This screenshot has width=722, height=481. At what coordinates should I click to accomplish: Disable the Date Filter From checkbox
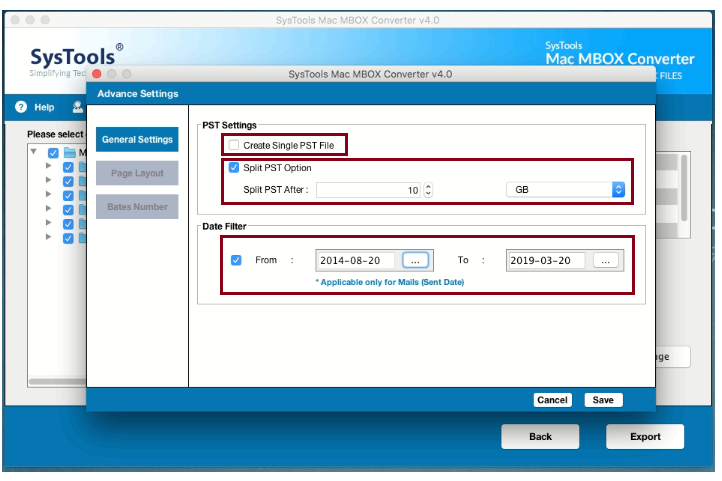click(236, 260)
